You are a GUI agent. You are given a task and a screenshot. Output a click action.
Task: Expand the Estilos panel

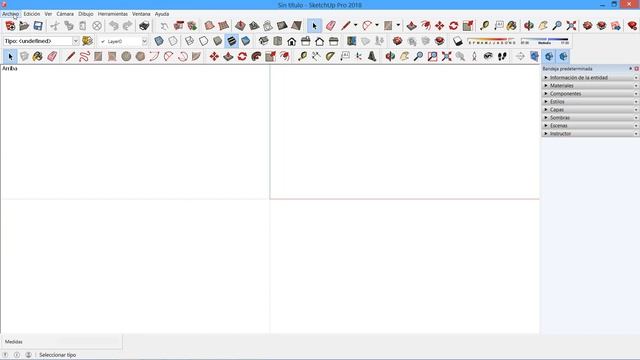591,102
